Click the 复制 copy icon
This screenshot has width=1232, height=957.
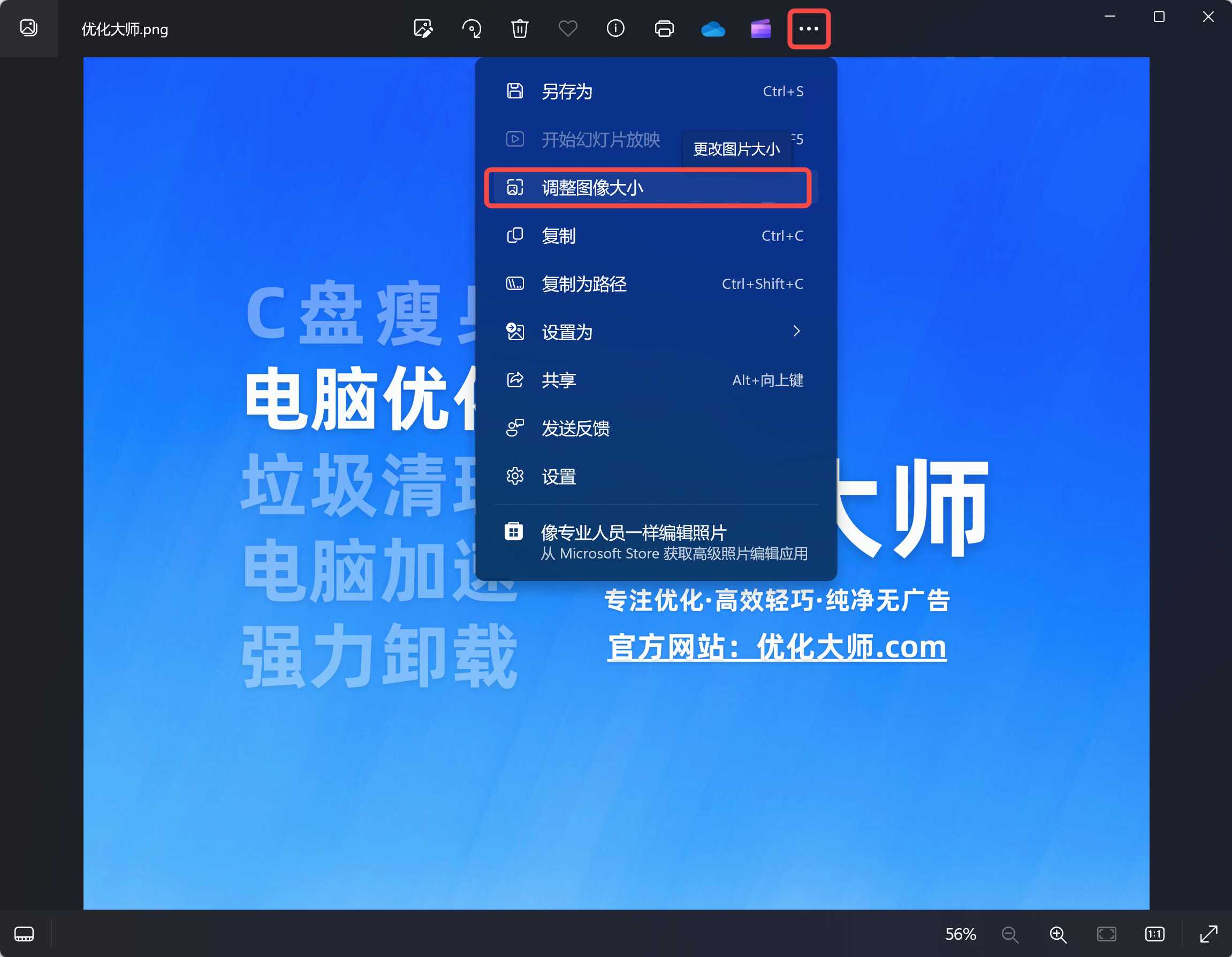tap(514, 235)
